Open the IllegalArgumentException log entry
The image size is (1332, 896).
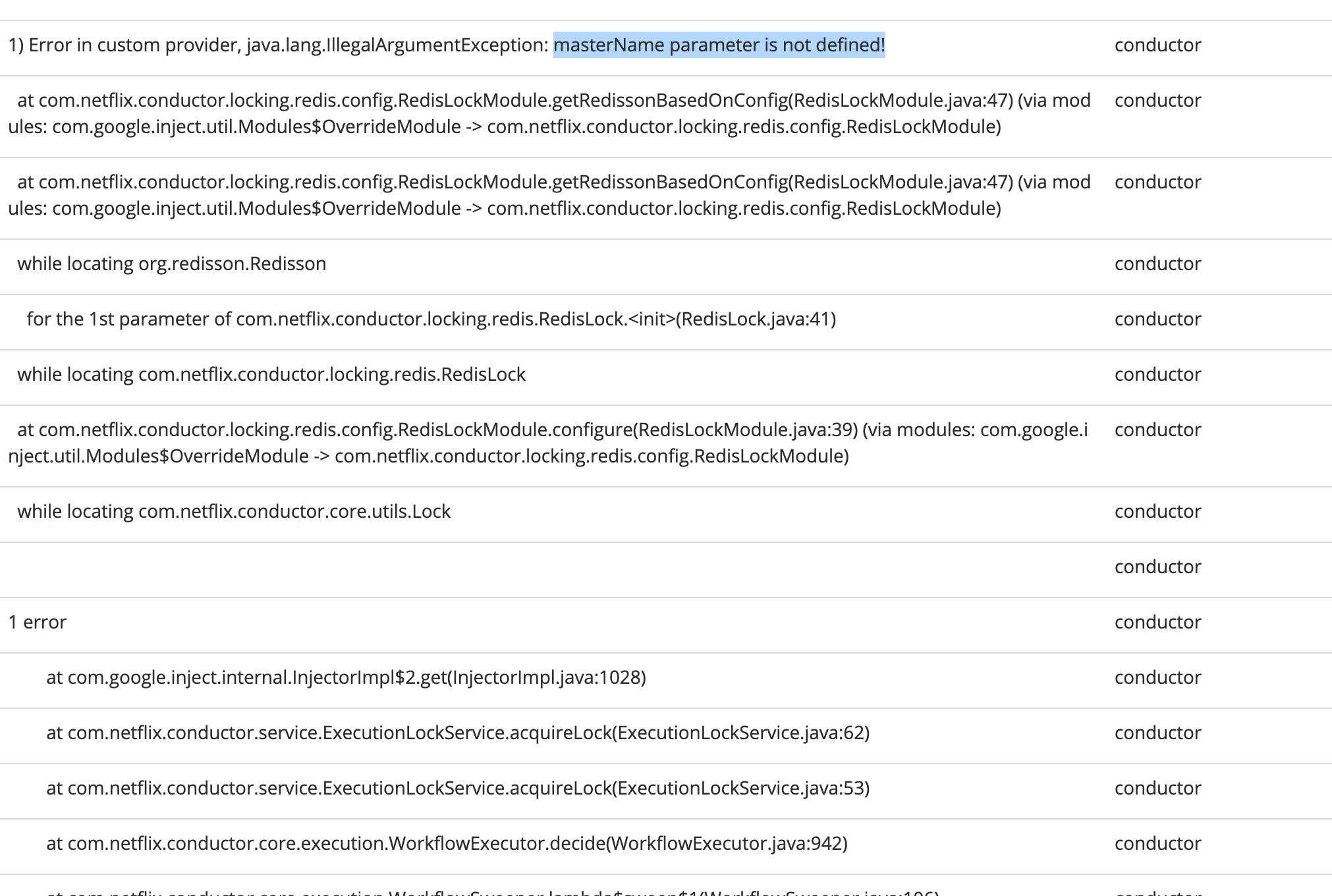(277, 45)
